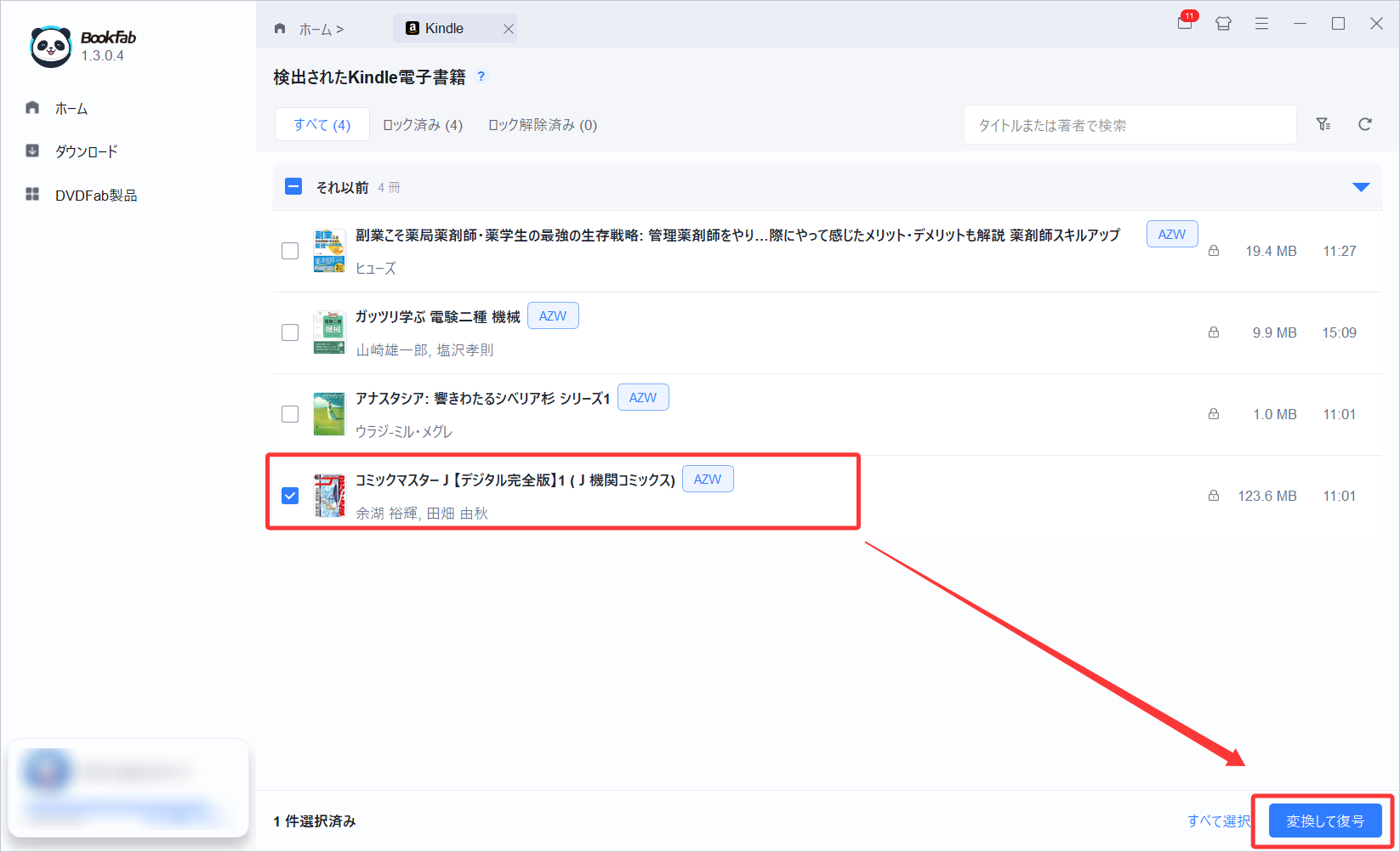1400x852 pixels.
Task: Click AZW badge on 副業こそ薬局薬剤師 row
Action: coord(1172,234)
